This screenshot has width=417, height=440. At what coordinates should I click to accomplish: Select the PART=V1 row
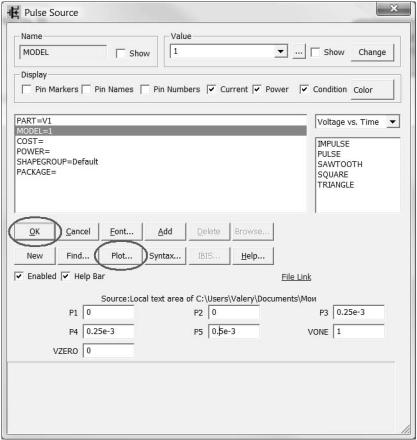pos(161,121)
